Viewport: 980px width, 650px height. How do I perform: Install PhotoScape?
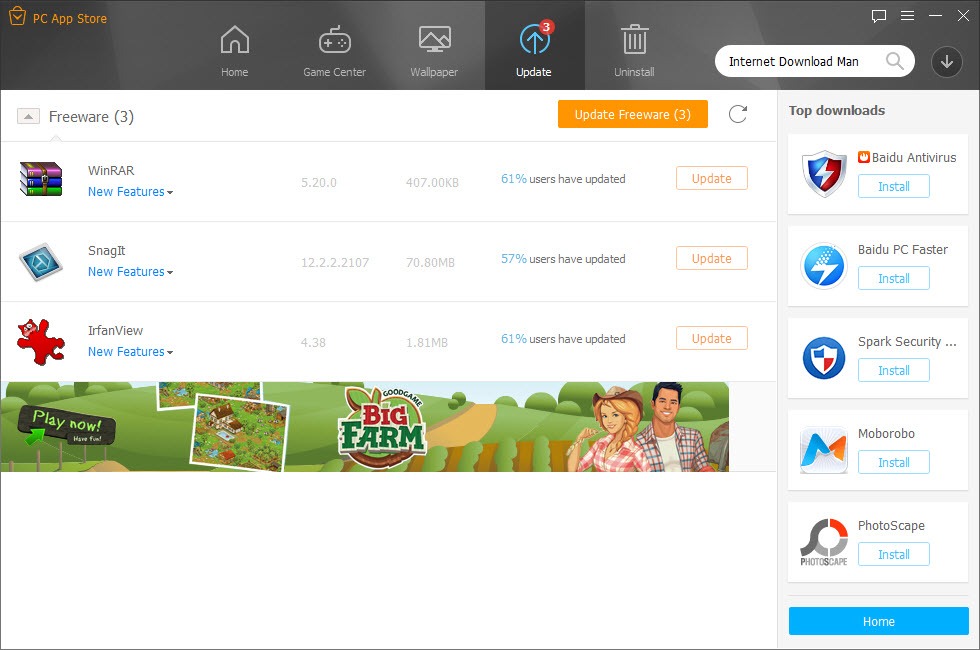click(894, 554)
